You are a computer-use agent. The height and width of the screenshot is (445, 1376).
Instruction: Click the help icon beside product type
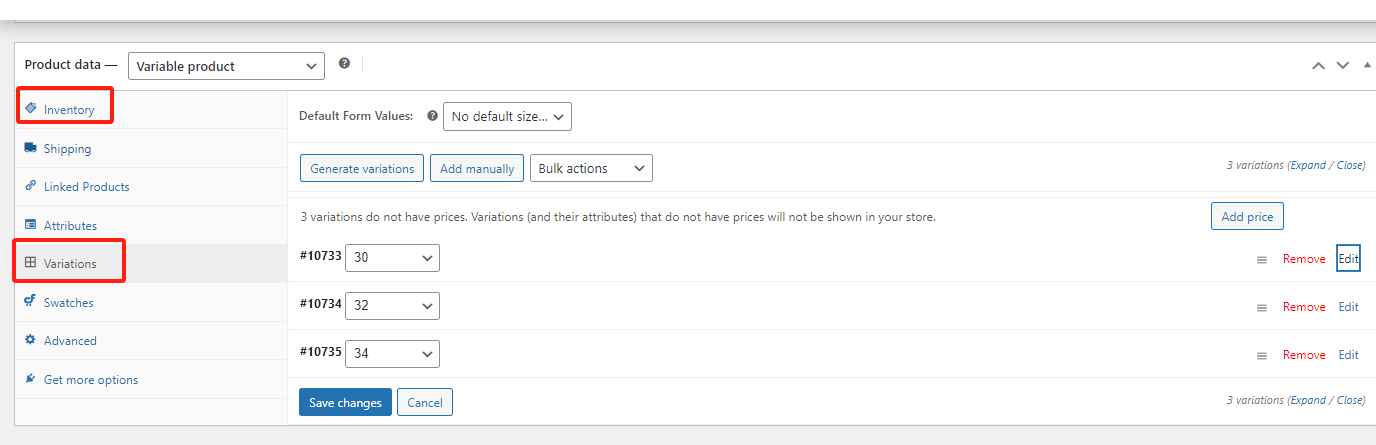pyautogui.click(x=344, y=63)
